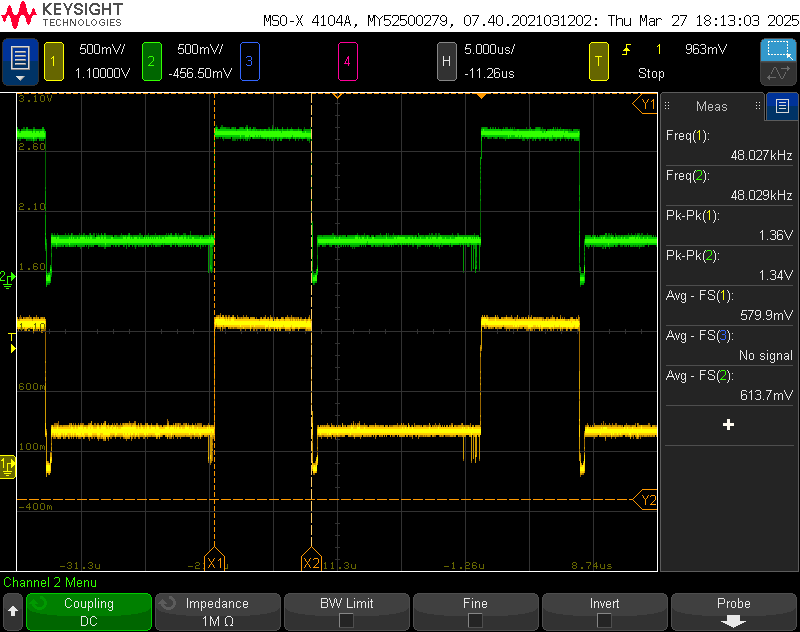Viewport: 800px width, 632px height.
Task: Click the Channel 2 Menu title
Action: [x=49, y=583]
